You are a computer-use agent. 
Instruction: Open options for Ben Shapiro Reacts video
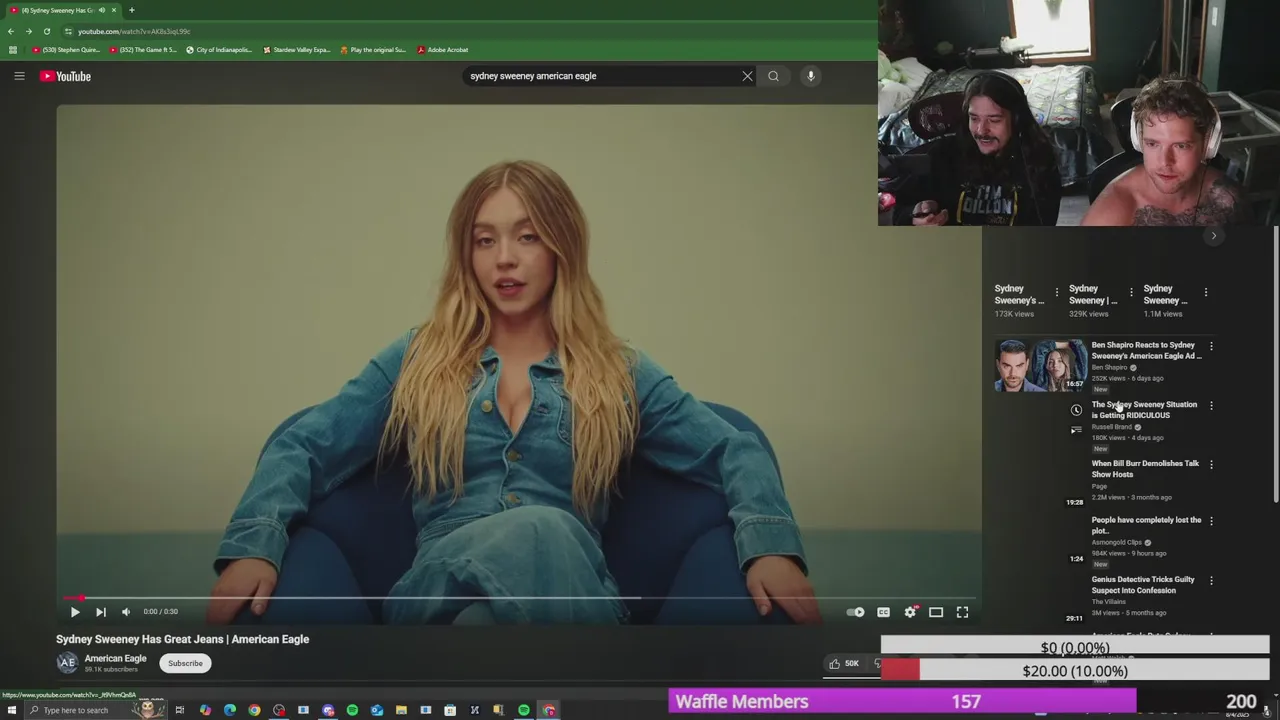point(1211,346)
